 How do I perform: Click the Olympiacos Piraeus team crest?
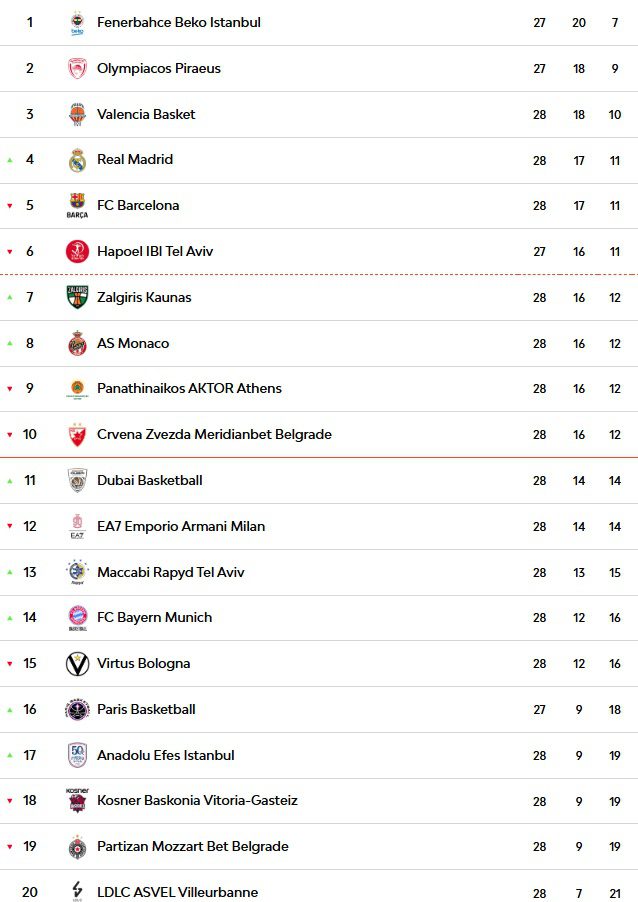click(77, 68)
